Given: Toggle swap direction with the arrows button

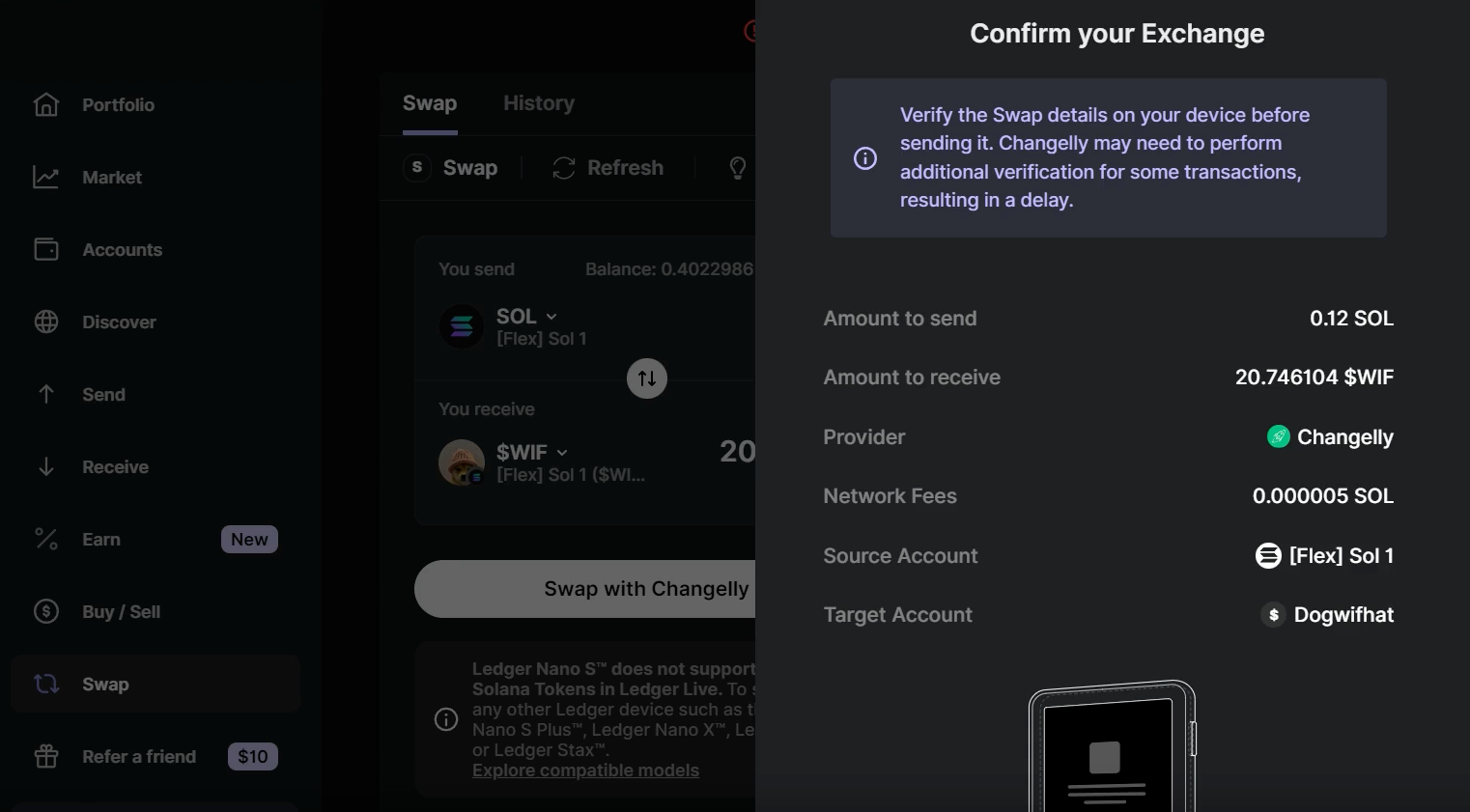Looking at the screenshot, I should point(647,378).
